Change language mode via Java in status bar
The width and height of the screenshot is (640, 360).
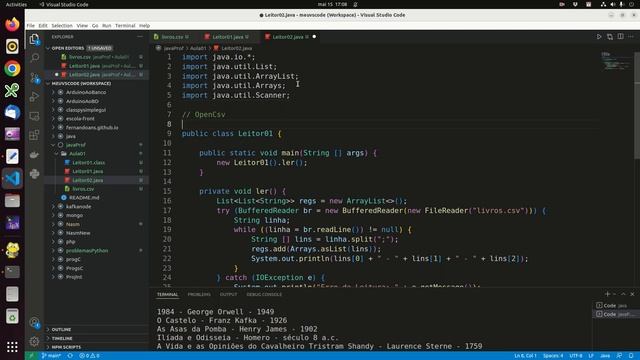pyautogui.click(x=605, y=356)
